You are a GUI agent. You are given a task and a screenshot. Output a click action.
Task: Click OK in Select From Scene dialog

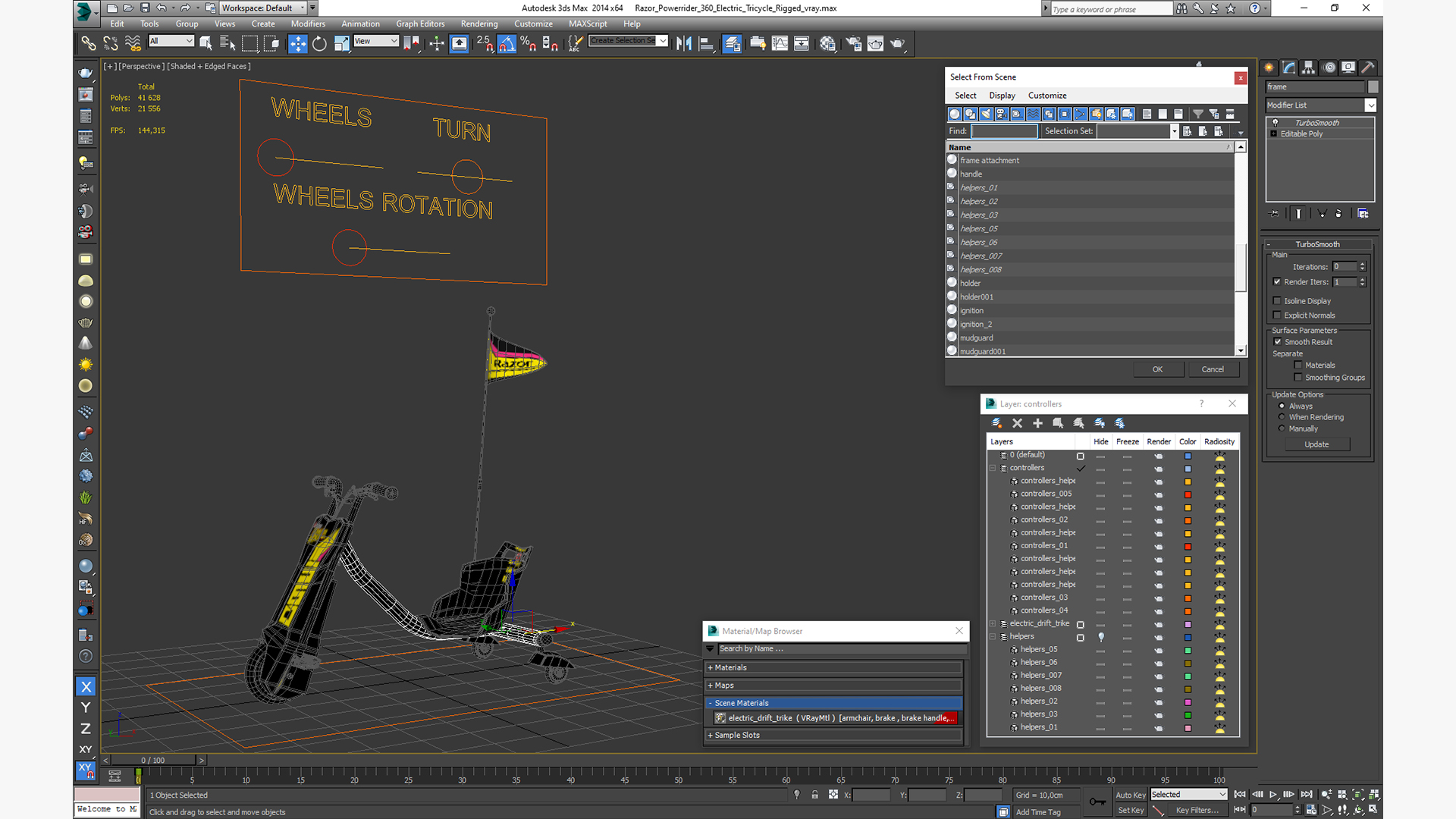click(1157, 369)
